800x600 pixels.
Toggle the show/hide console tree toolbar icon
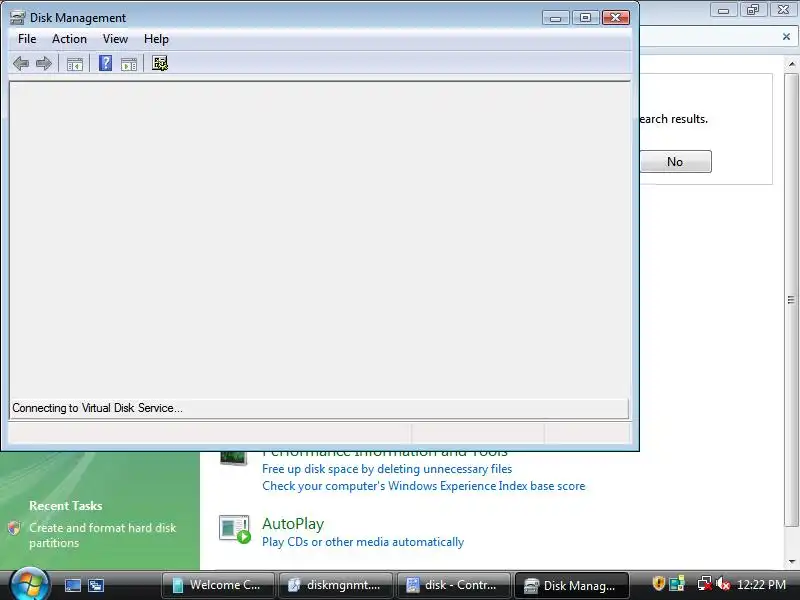(x=74, y=64)
